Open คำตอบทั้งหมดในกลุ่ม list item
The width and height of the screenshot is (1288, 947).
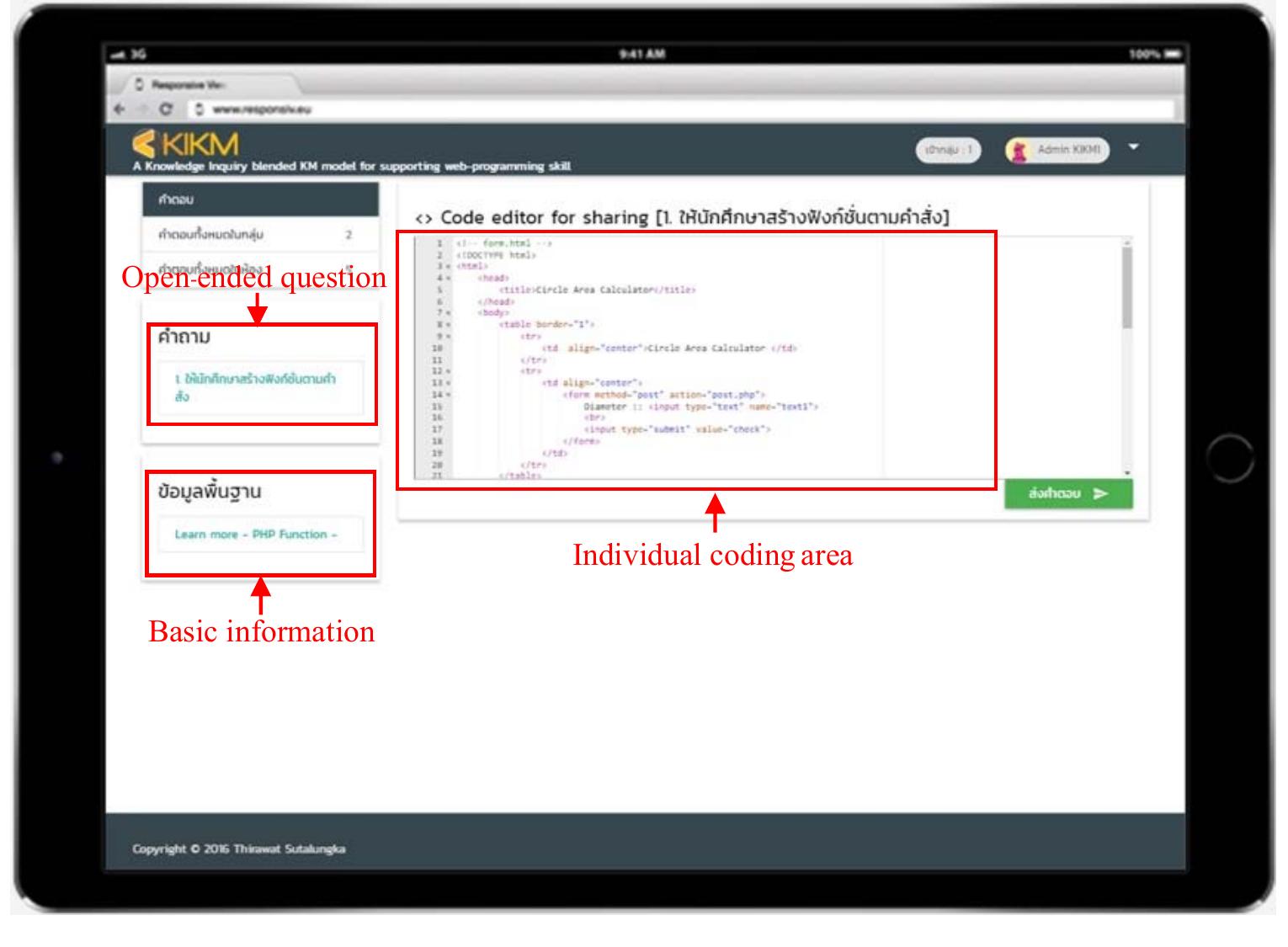pyautogui.click(x=261, y=235)
